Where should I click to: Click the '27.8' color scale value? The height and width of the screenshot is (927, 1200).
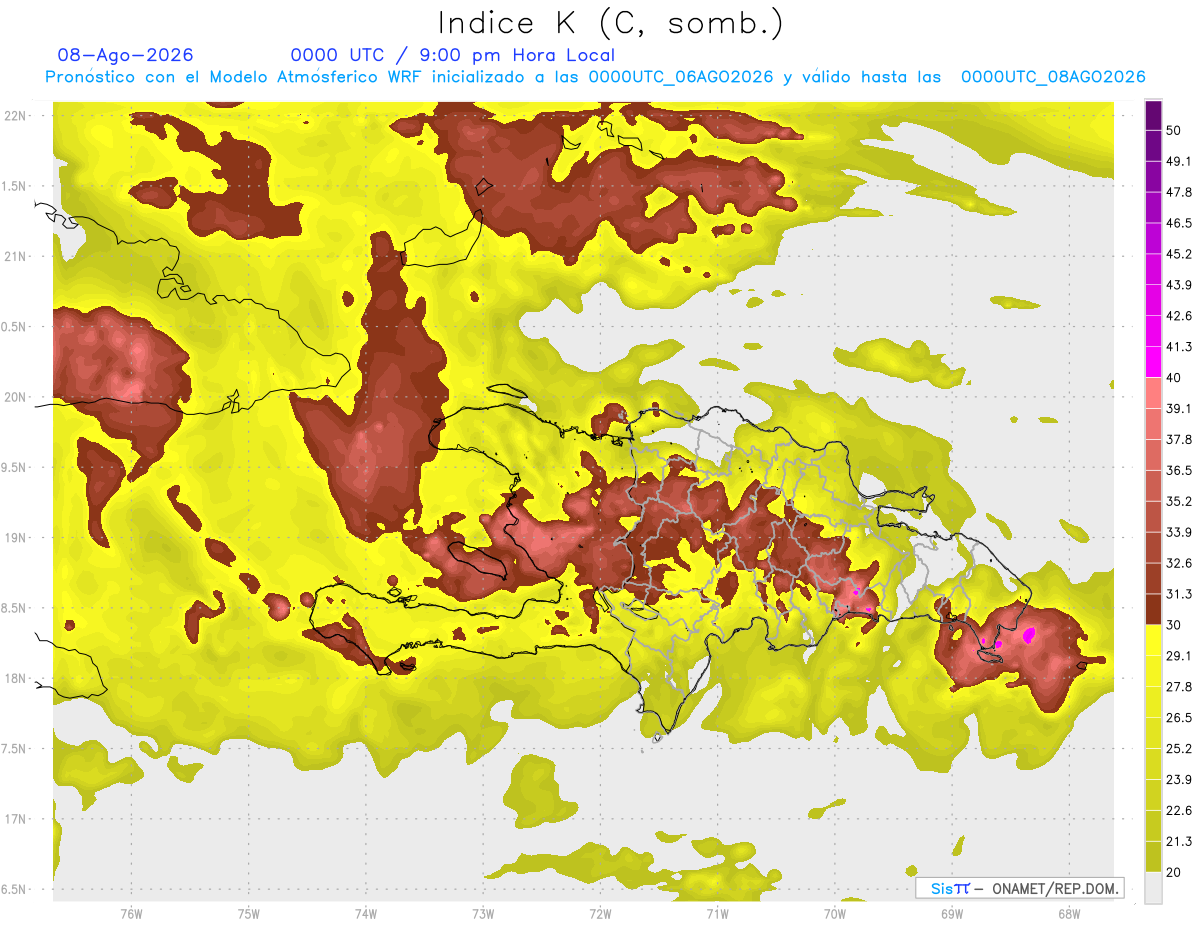tap(1179, 687)
